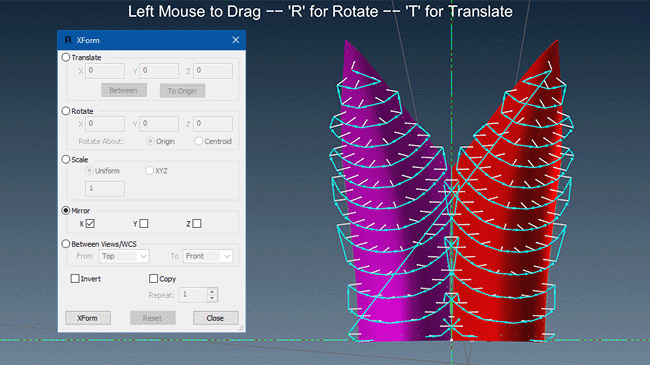
Task: Choose Origin for Rotate About
Action: pyautogui.click(x=150, y=141)
